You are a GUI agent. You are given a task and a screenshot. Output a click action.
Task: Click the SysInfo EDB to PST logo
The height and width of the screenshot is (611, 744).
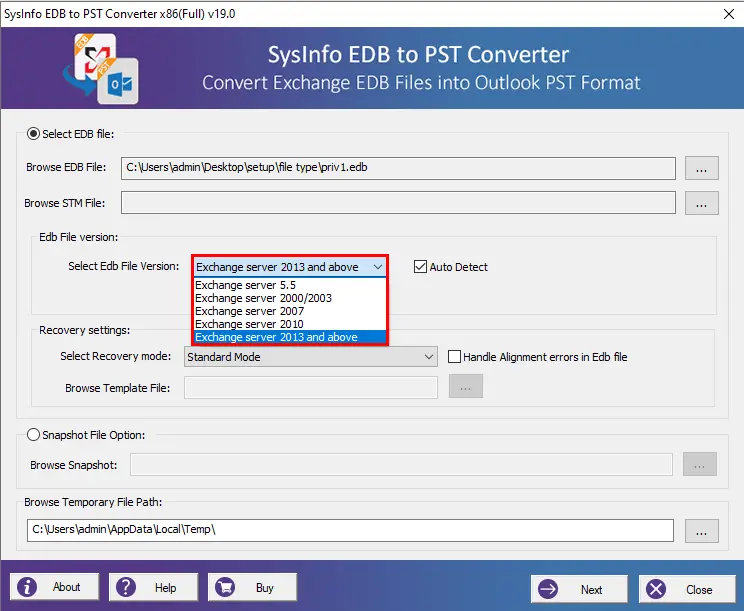point(101,69)
